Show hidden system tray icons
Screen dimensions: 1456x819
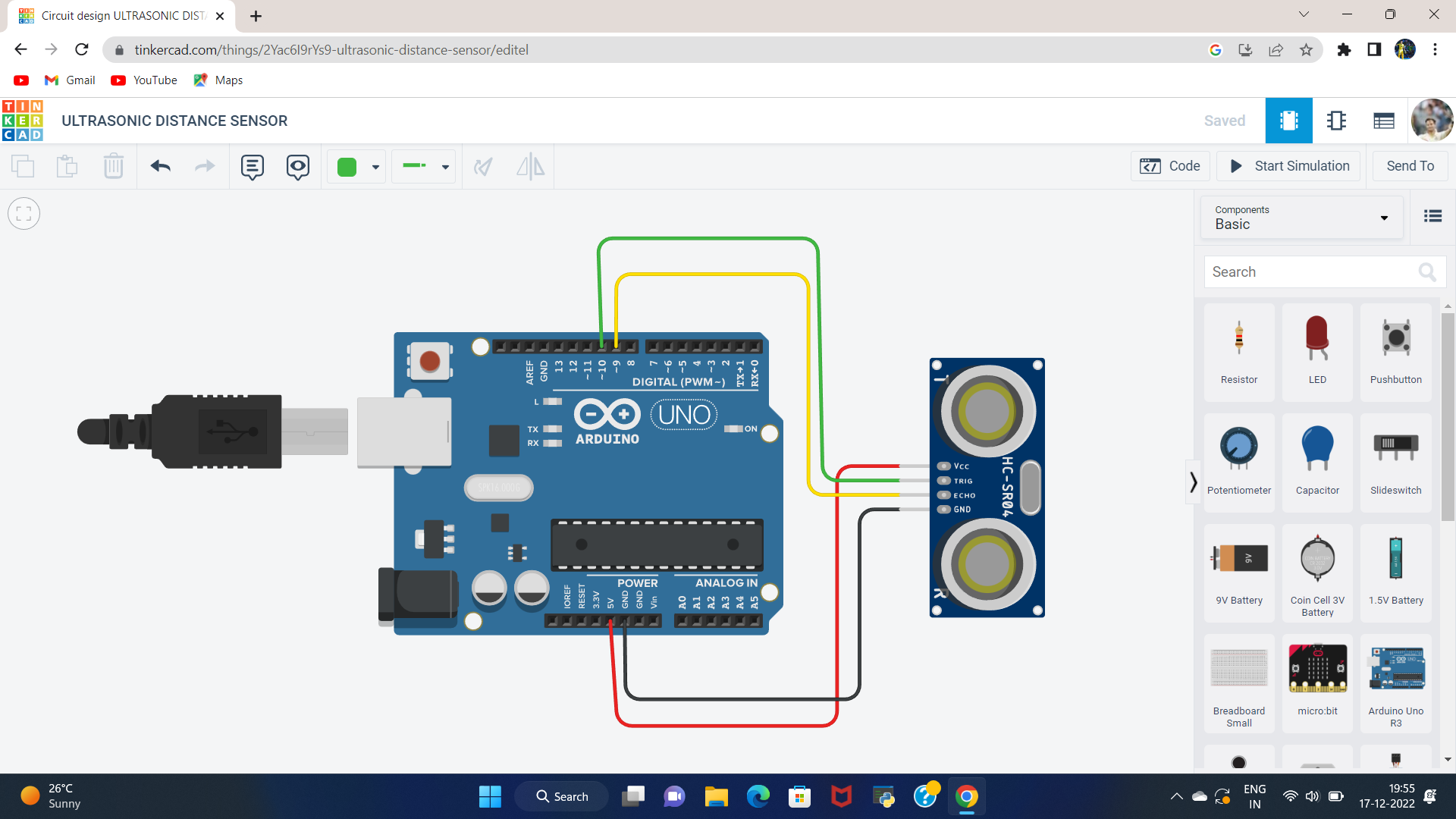[x=1176, y=796]
